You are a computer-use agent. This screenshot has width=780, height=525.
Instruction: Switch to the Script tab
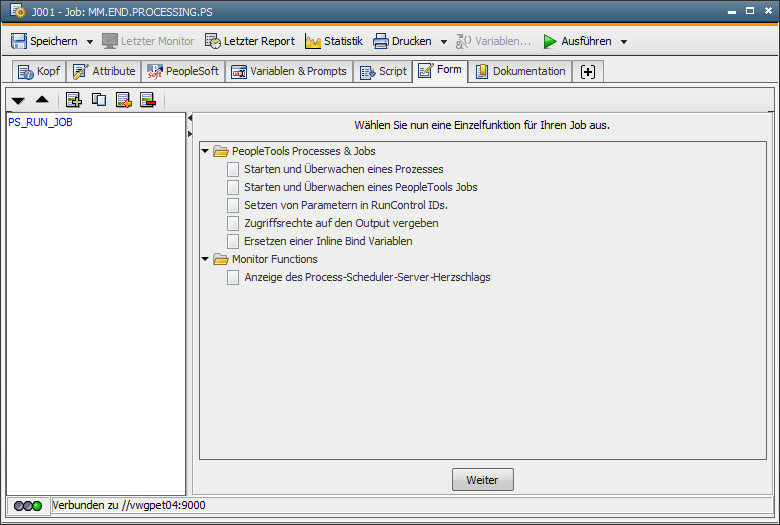click(383, 71)
